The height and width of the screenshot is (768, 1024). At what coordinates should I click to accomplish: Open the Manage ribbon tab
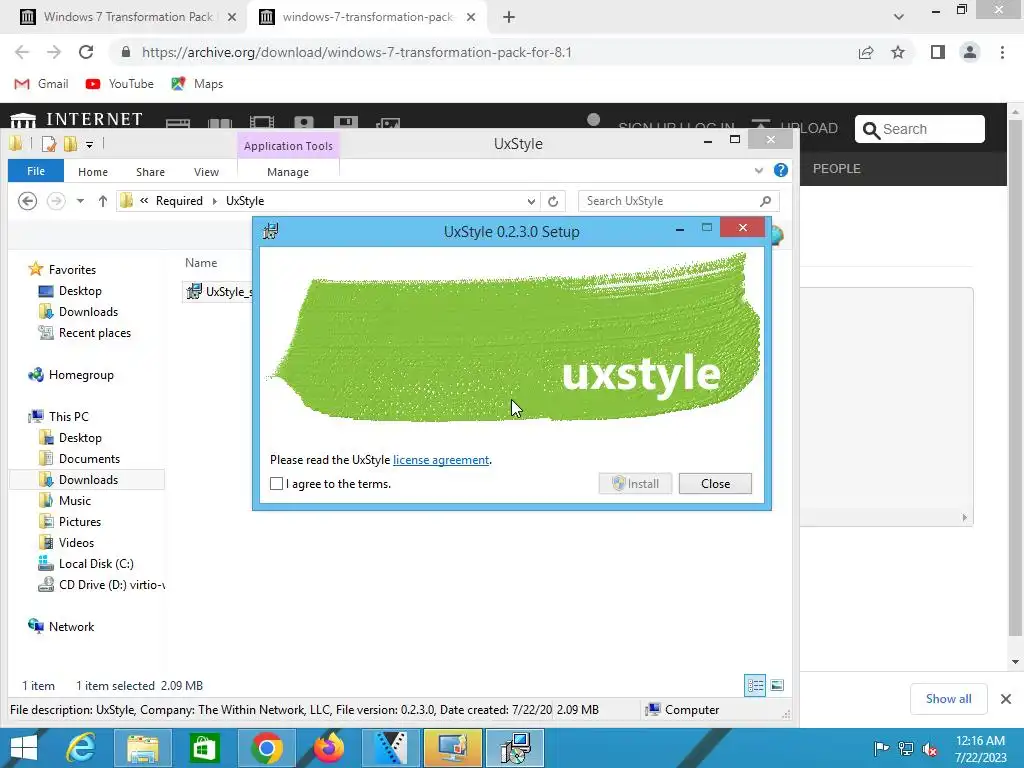point(288,172)
